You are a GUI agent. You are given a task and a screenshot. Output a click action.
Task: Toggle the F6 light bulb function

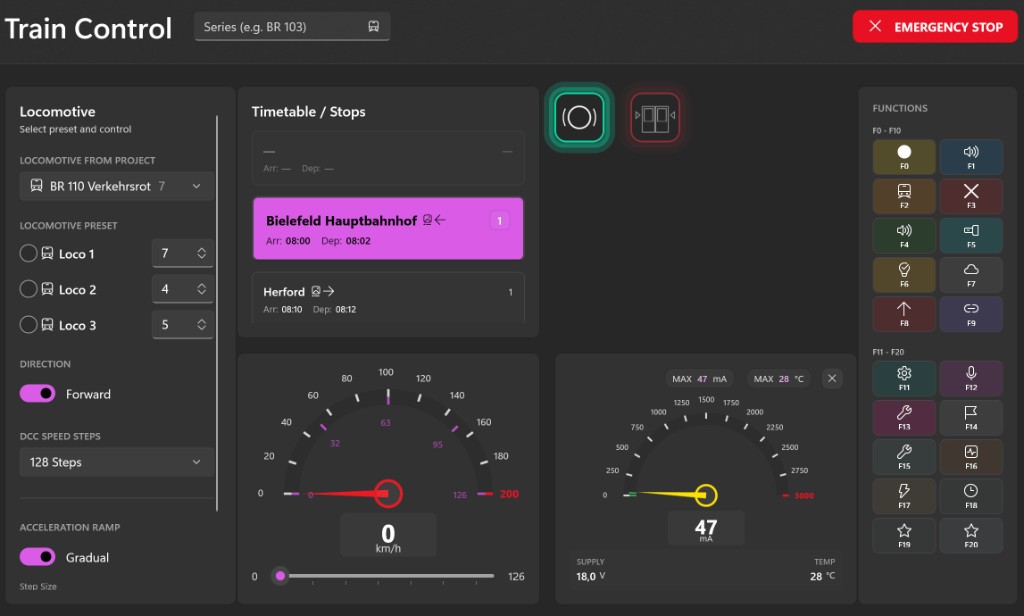pos(904,274)
